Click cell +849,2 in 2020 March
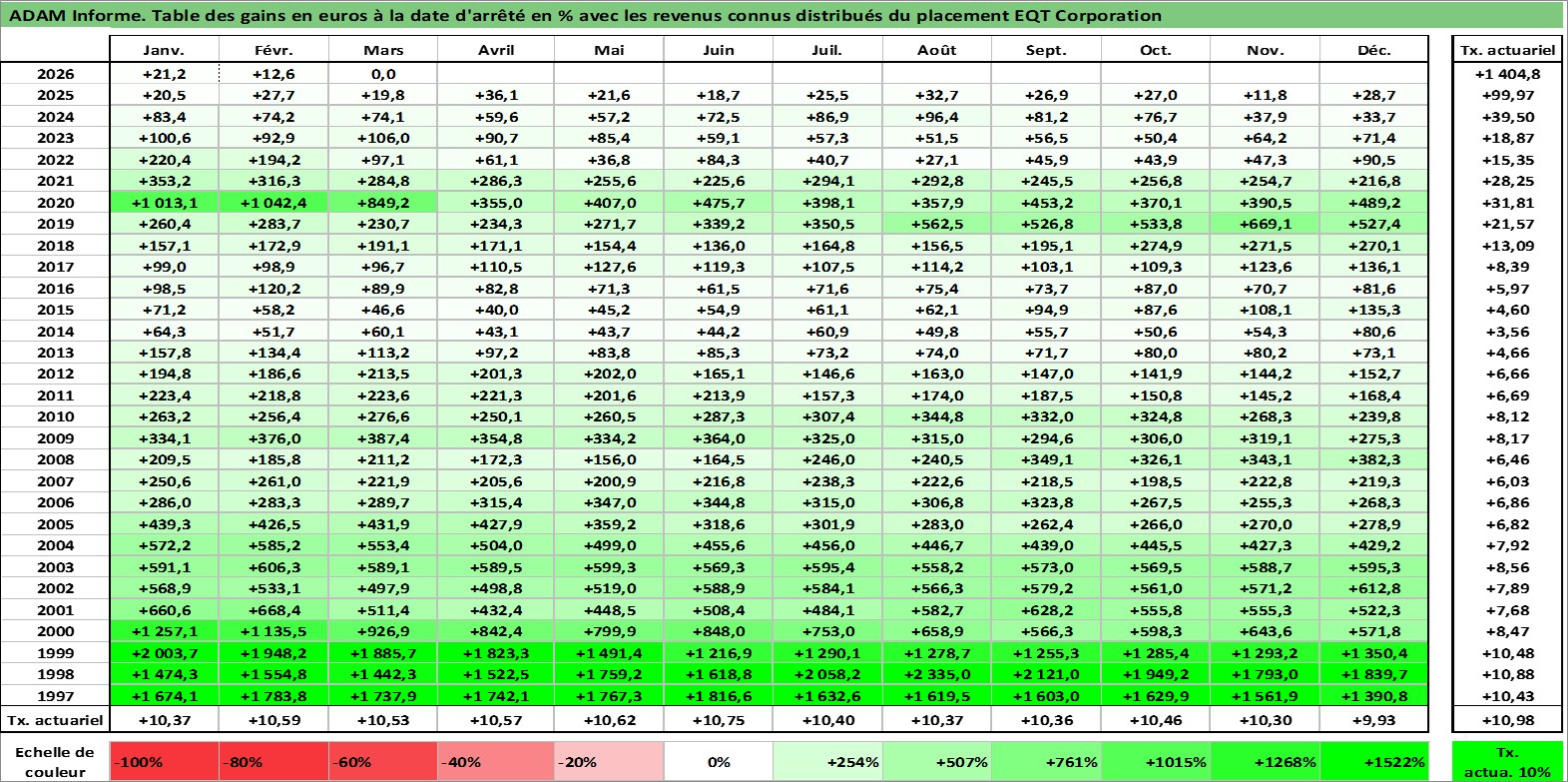The width and height of the screenshot is (1568, 782). click(383, 203)
